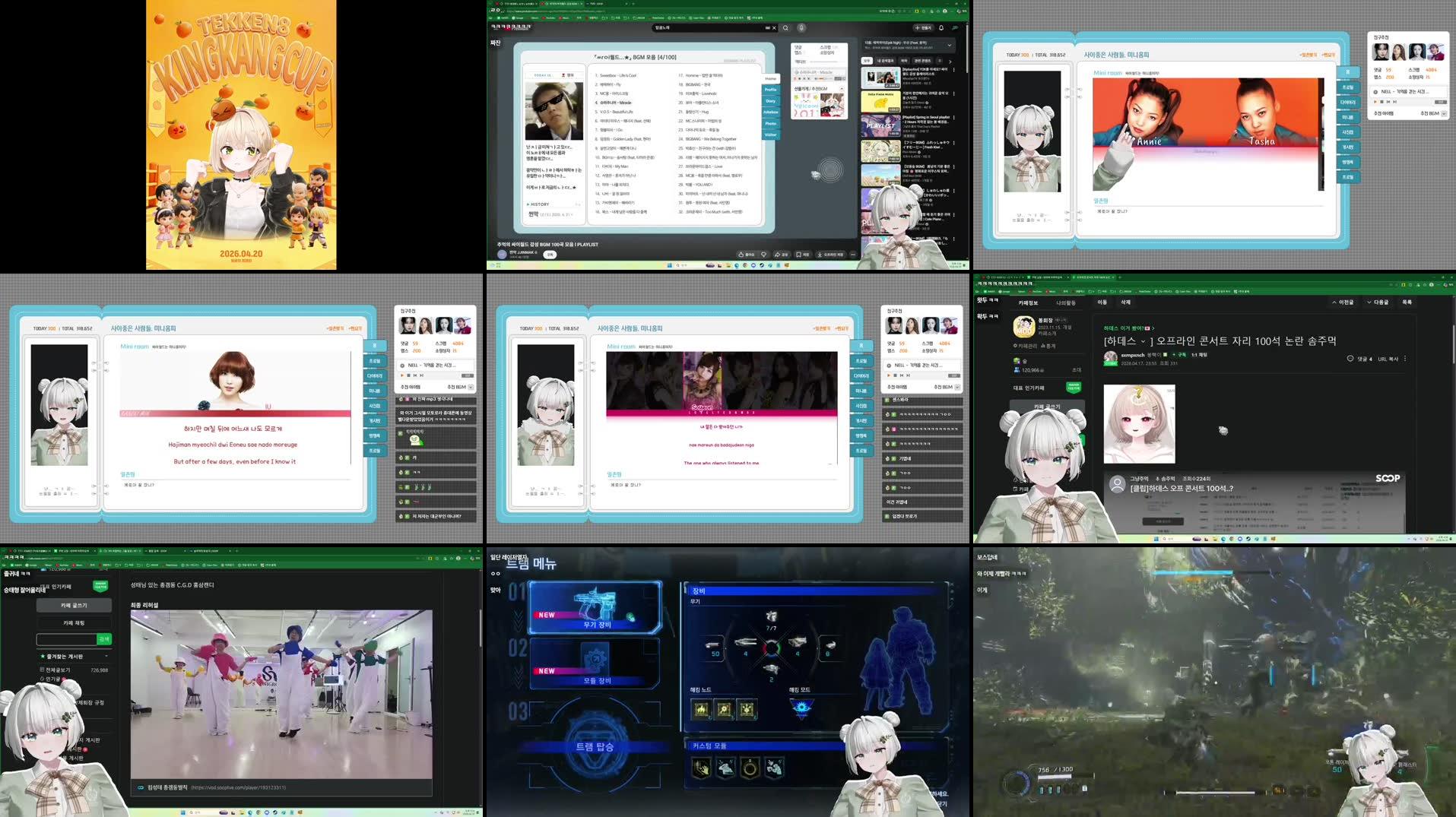The width and height of the screenshot is (1456, 817).
Task: Click the Windows Start button on the taskbar
Action: pos(182,813)
